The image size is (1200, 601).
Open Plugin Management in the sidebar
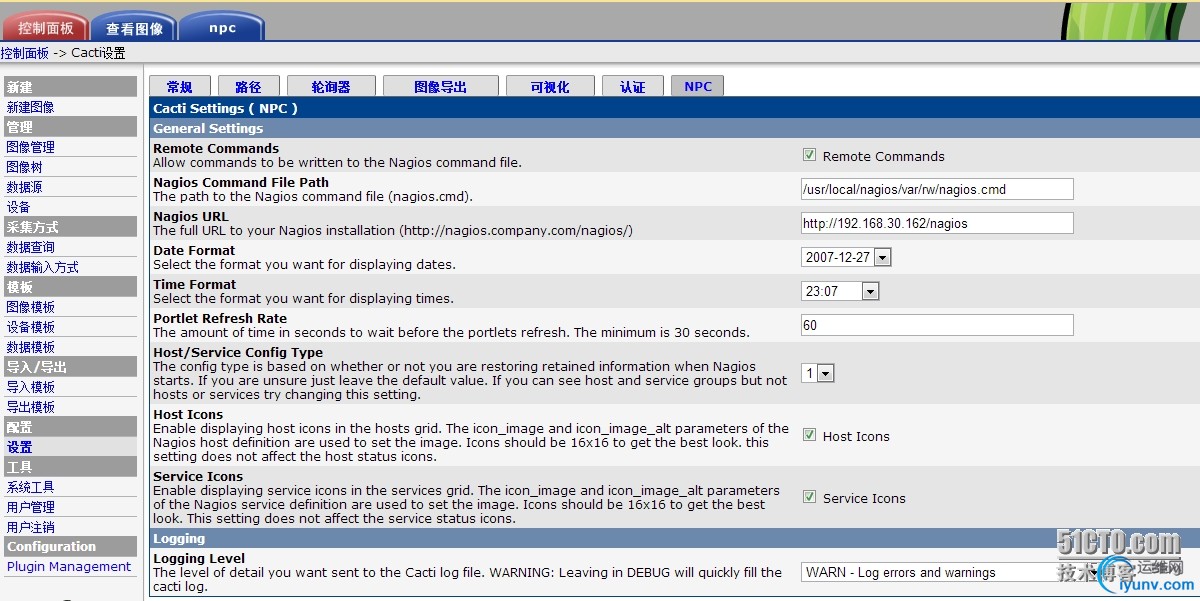pos(69,567)
